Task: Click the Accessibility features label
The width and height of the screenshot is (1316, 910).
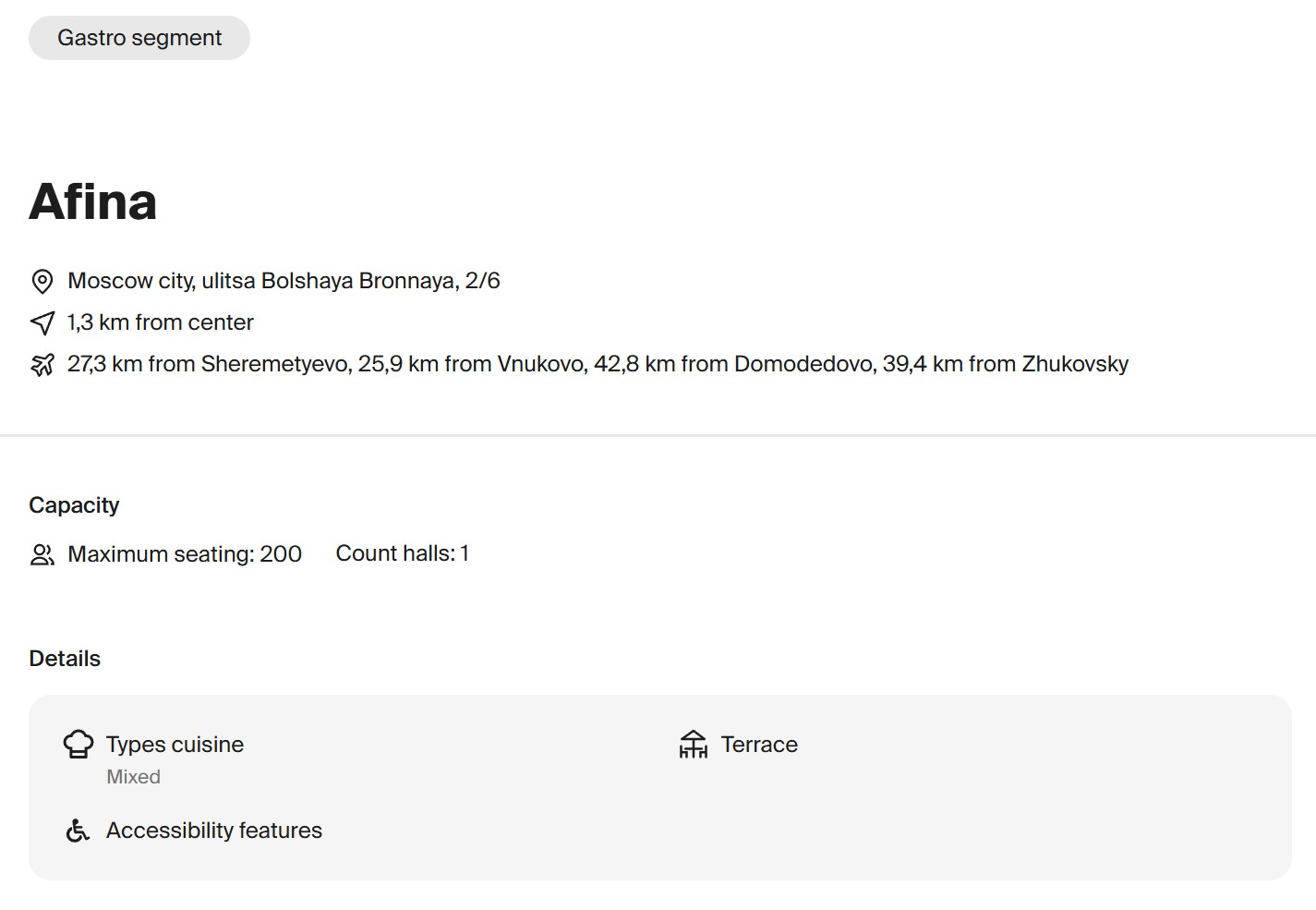Action: click(x=214, y=831)
